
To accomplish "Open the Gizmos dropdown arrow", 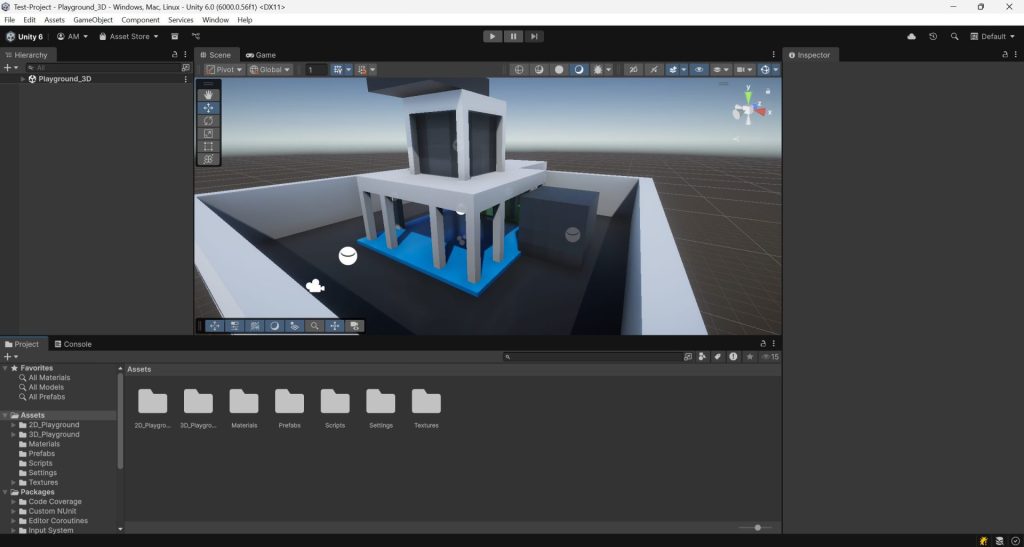I will point(776,69).
